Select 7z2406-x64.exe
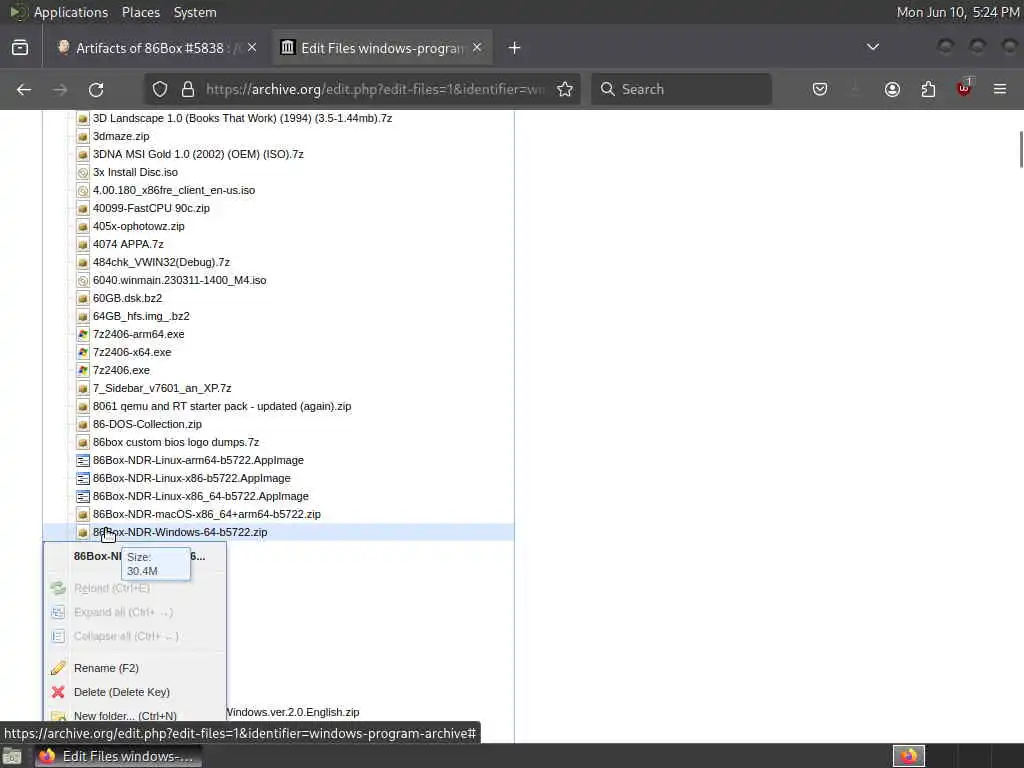The image size is (1024, 768). pos(132,352)
